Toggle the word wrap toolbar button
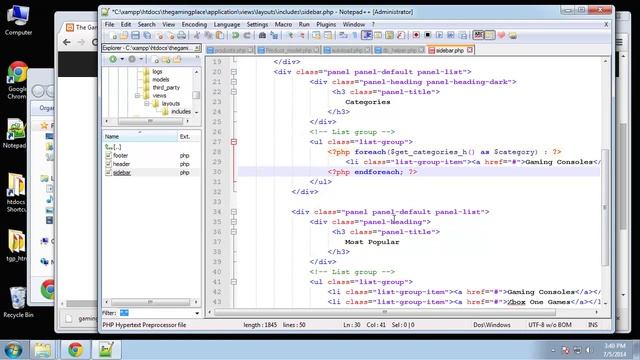The width and height of the screenshot is (640, 360). coord(342,36)
